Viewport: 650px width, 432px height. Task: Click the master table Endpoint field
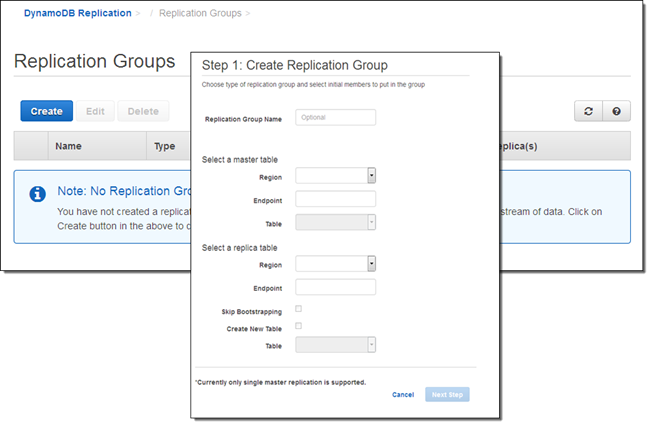(335, 199)
